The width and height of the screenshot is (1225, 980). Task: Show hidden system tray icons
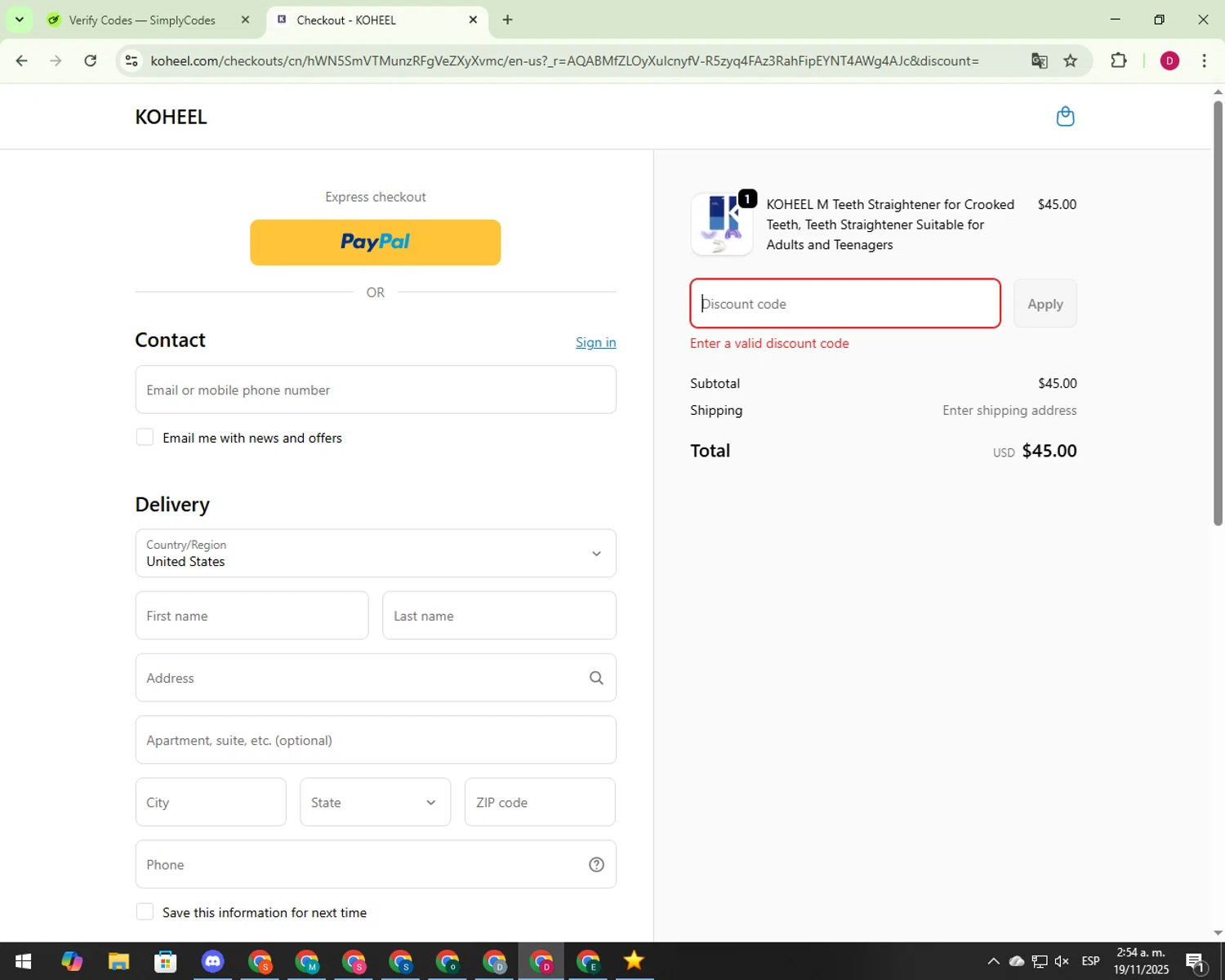[x=993, y=961]
